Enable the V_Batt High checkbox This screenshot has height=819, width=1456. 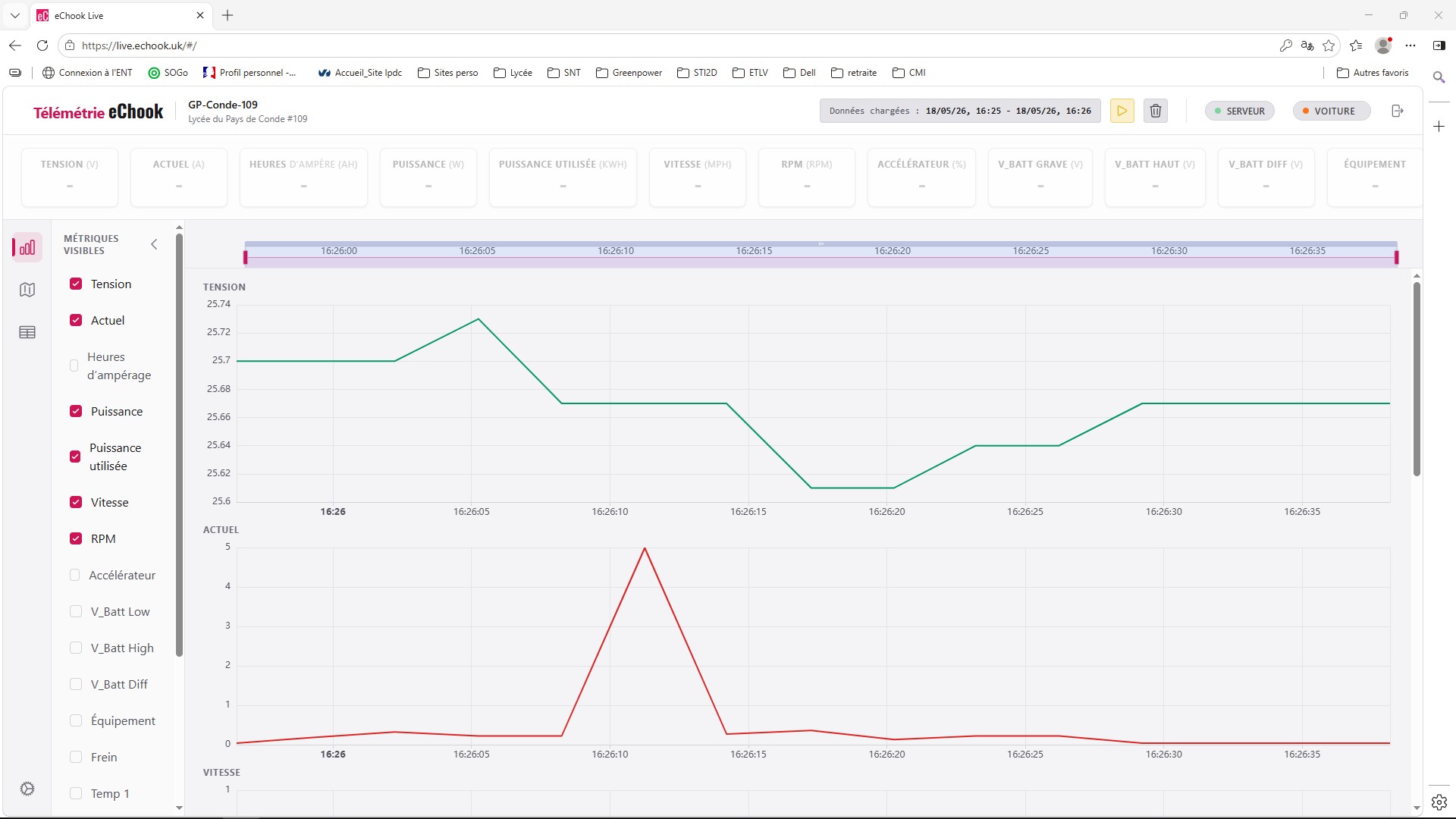76,648
